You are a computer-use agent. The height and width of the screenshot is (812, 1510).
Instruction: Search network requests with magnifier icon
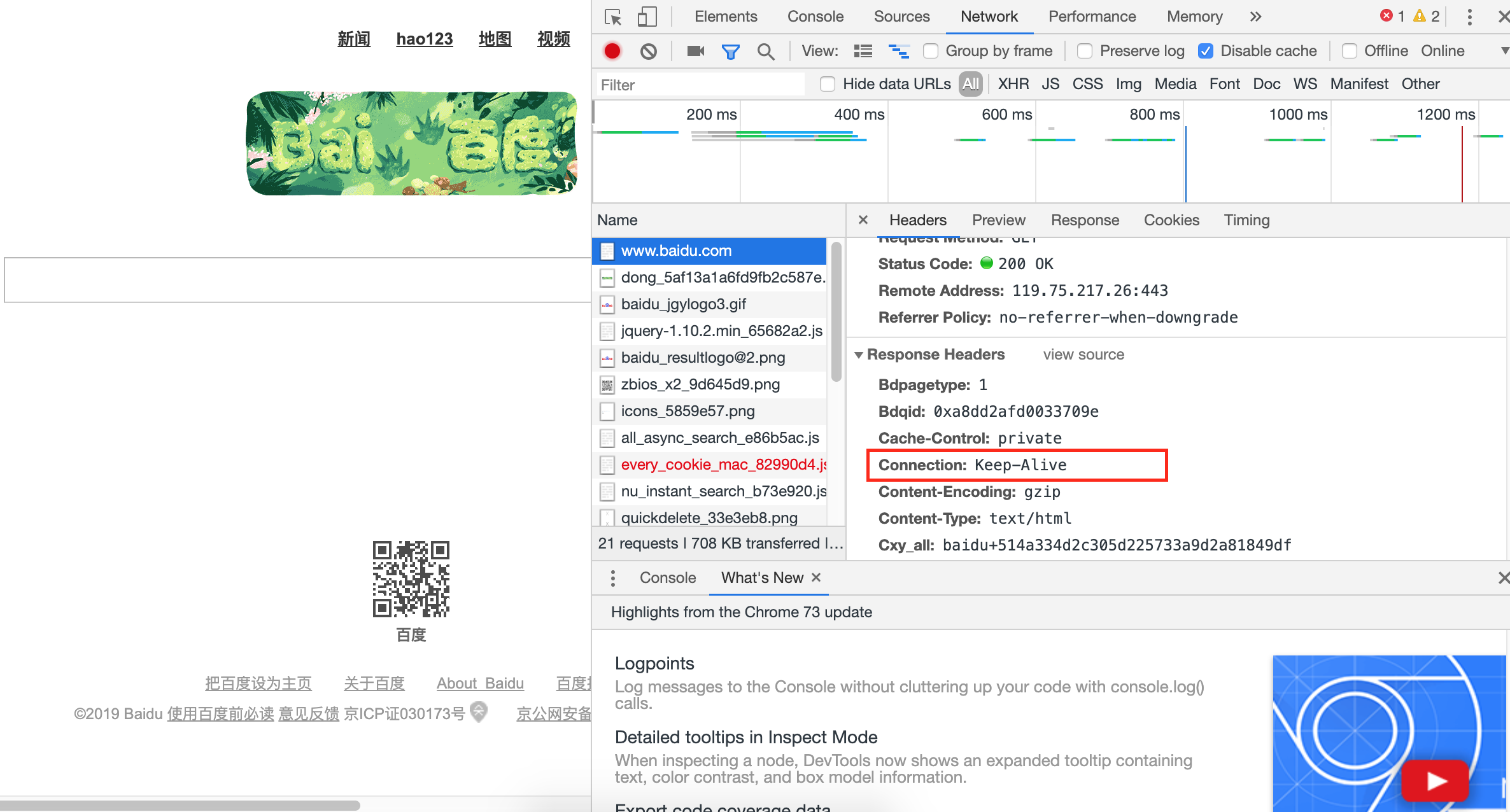click(766, 51)
